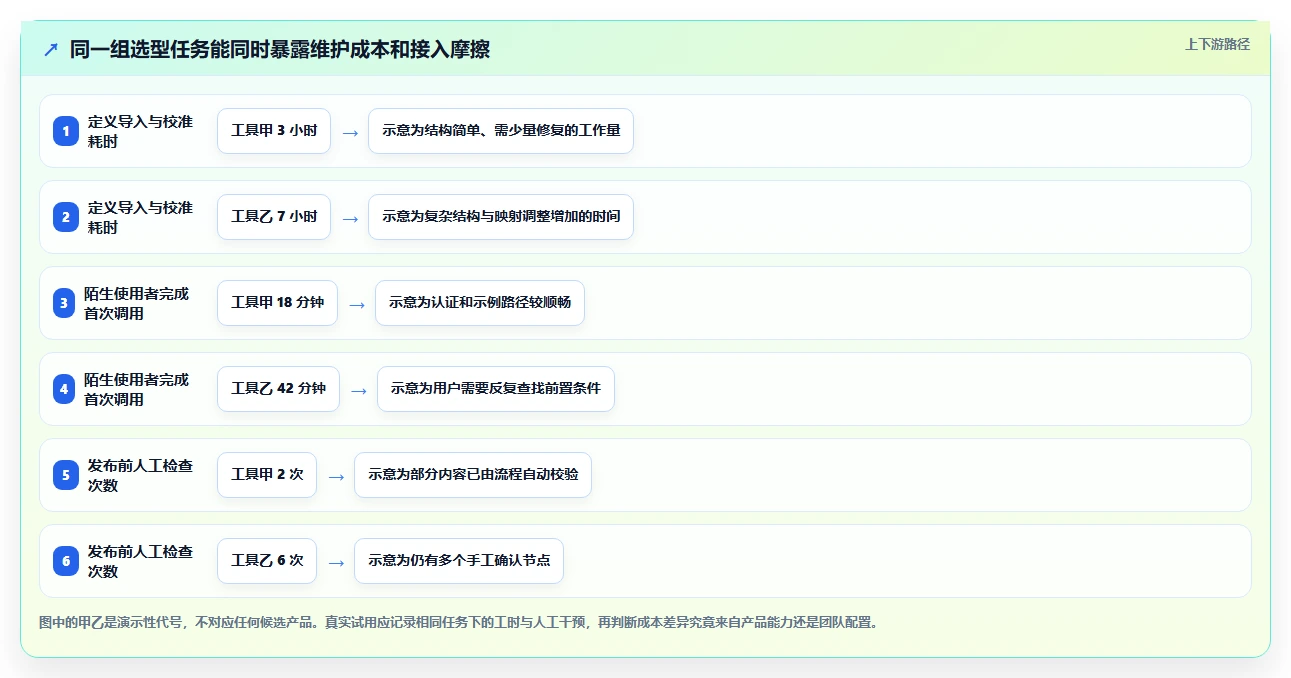Click the blue number 4 badge
Viewport: 1291px width, 678px height.
(64, 389)
